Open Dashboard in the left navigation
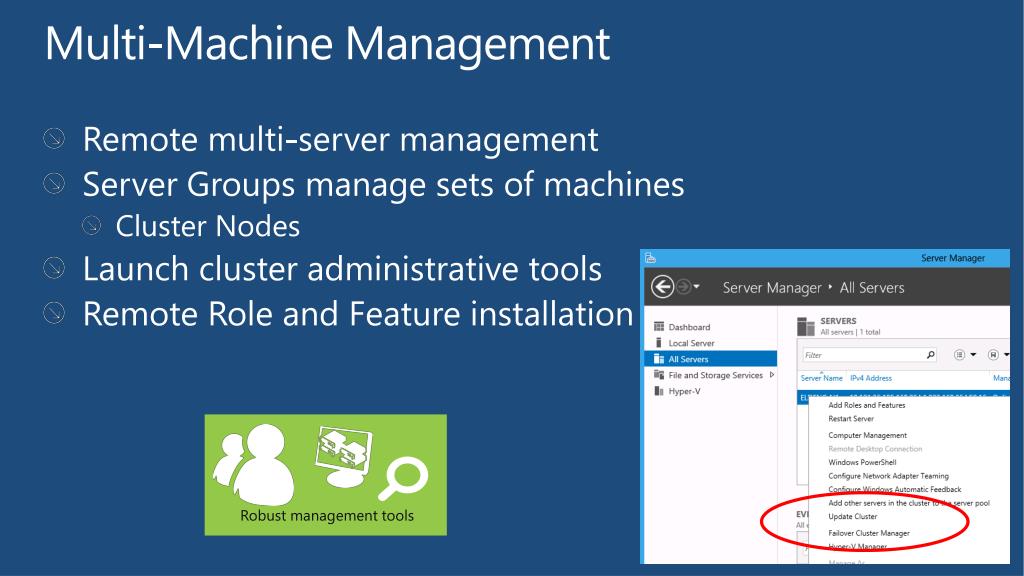The width and height of the screenshot is (1024, 576). (x=689, y=327)
